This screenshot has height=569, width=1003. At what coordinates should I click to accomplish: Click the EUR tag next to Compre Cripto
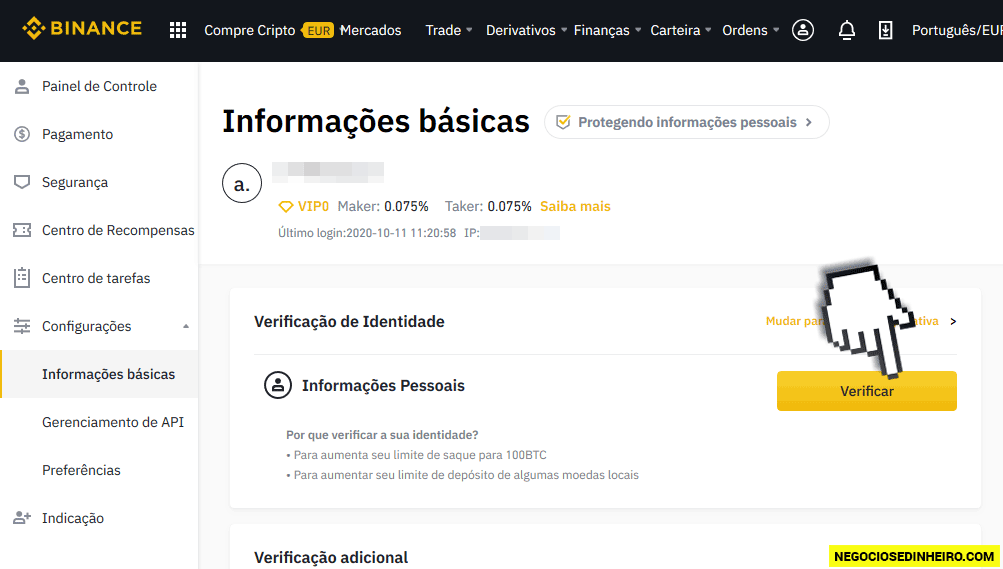click(318, 30)
